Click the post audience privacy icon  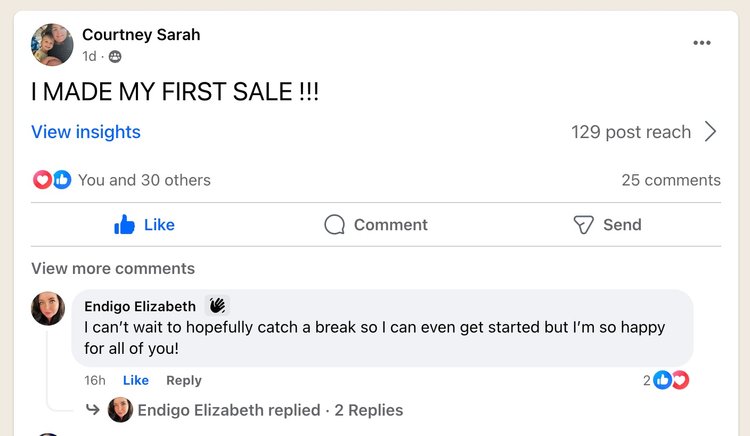coord(115,57)
